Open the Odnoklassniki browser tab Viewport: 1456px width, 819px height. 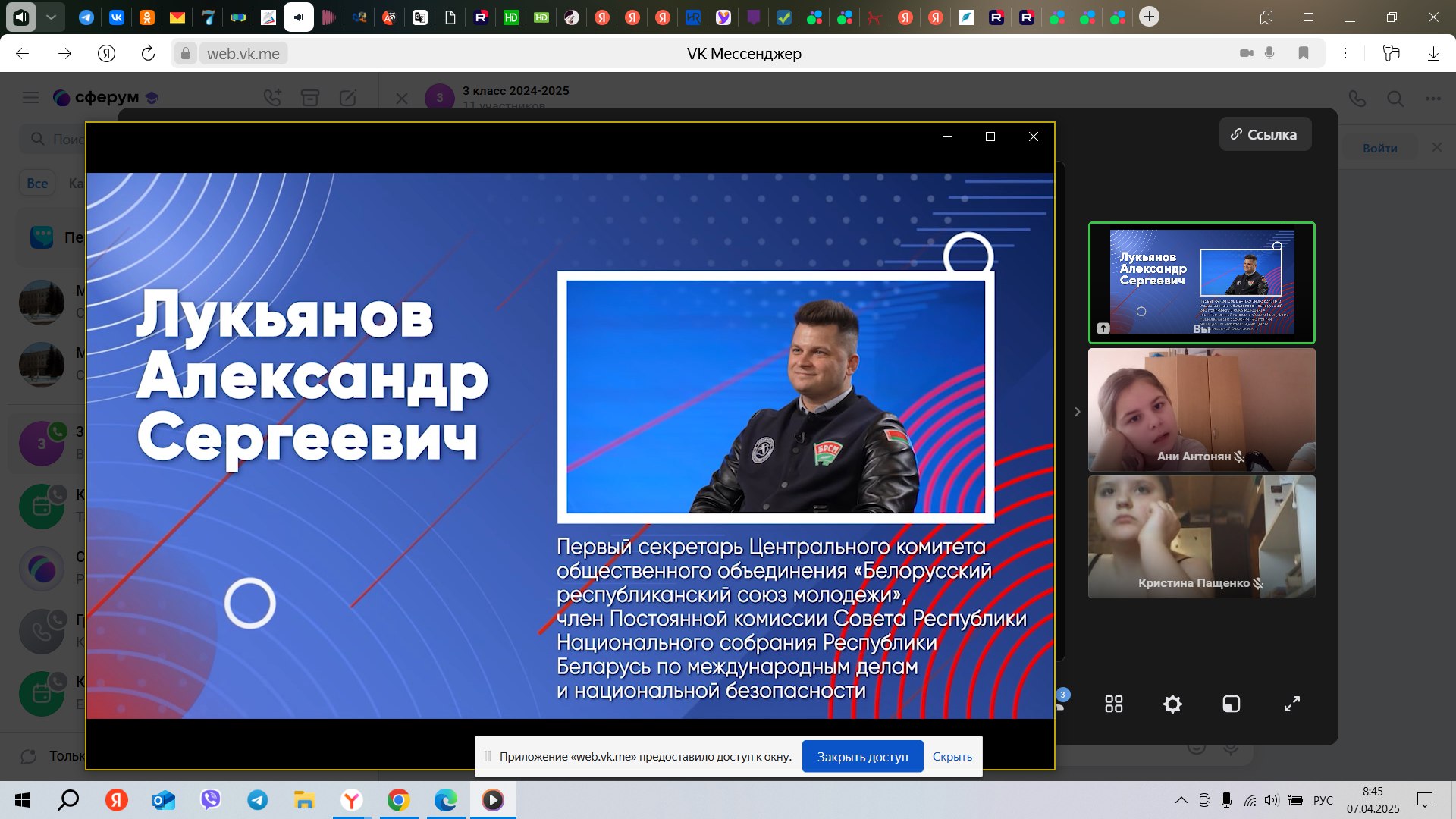(x=147, y=17)
